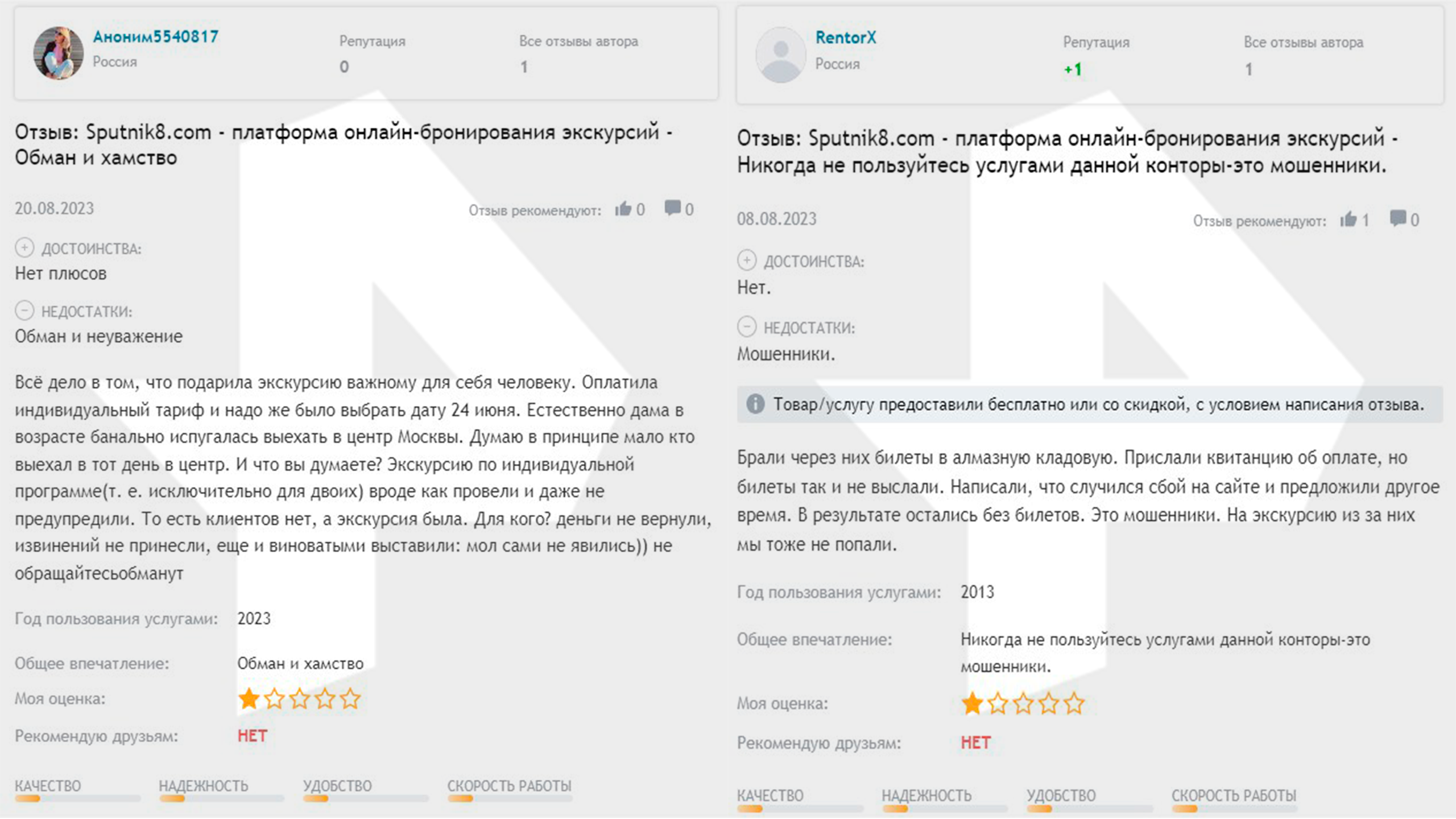Open Аноним5540817 profile avatar photo
The width and height of the screenshot is (1456, 819).
[x=59, y=53]
